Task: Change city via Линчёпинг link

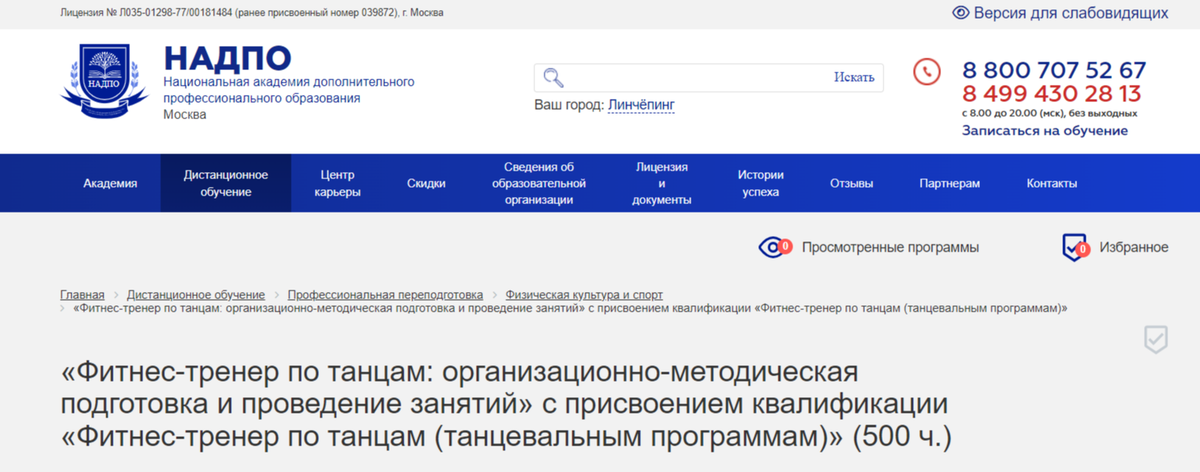Action: point(641,104)
